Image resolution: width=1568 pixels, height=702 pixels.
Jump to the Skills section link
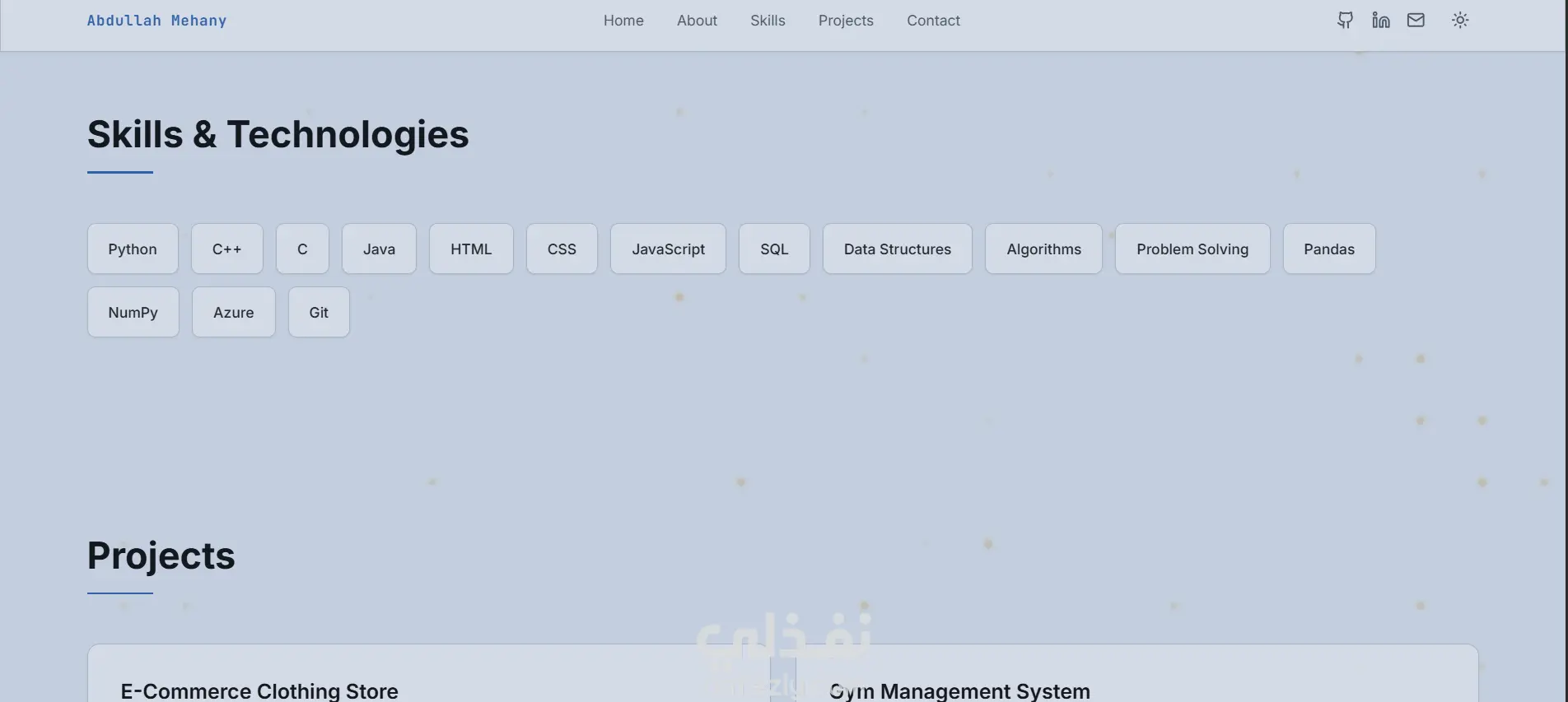pyautogui.click(x=768, y=21)
